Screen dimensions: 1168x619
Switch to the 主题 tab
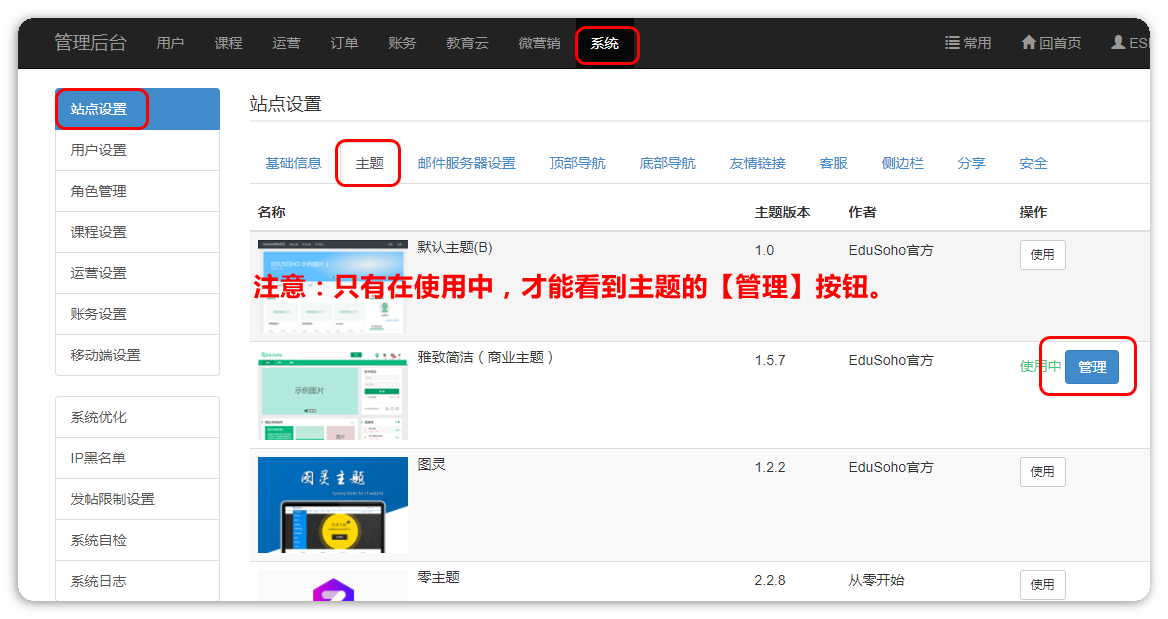tap(369, 163)
